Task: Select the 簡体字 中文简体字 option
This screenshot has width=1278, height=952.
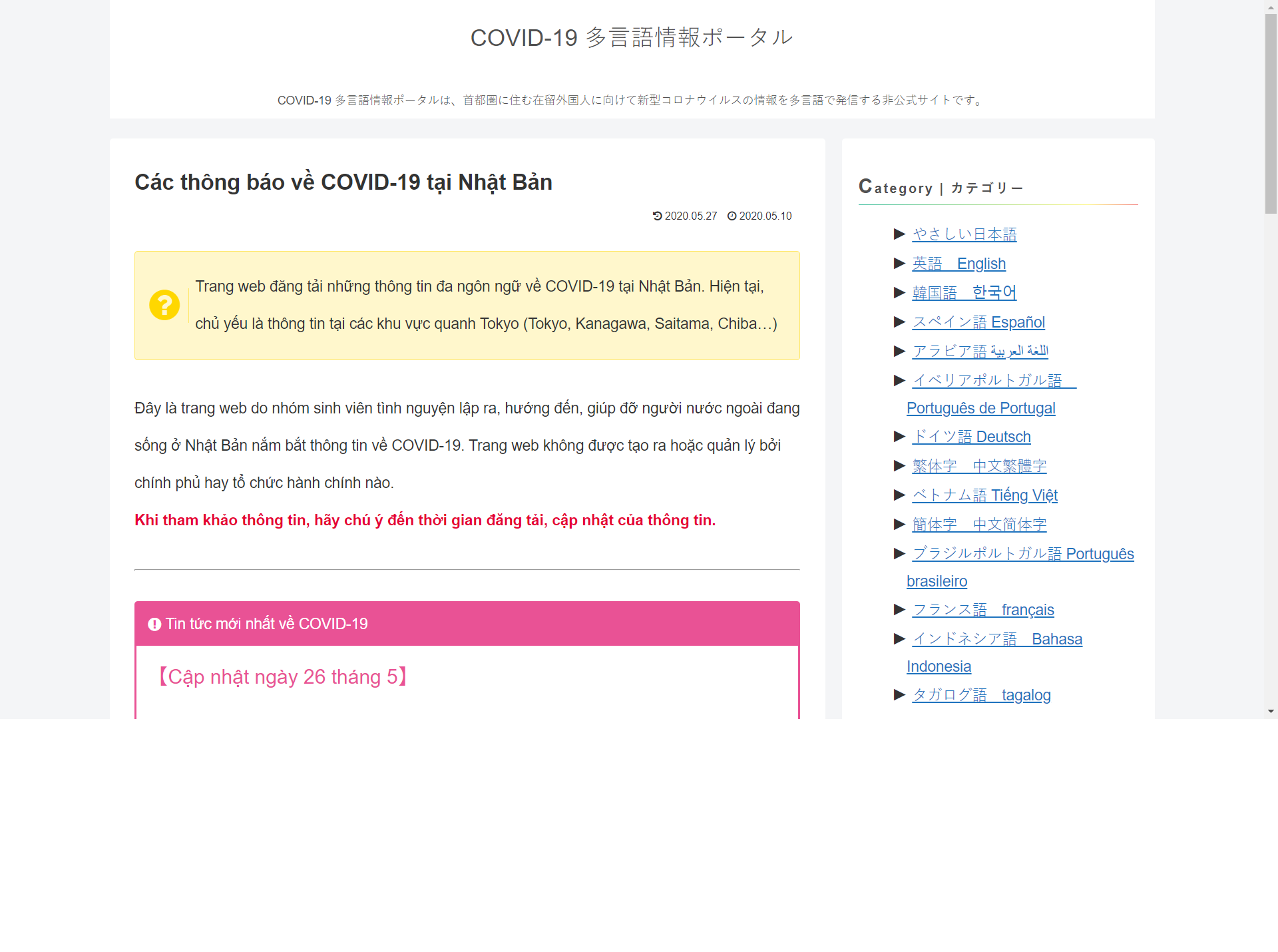Action: click(978, 524)
